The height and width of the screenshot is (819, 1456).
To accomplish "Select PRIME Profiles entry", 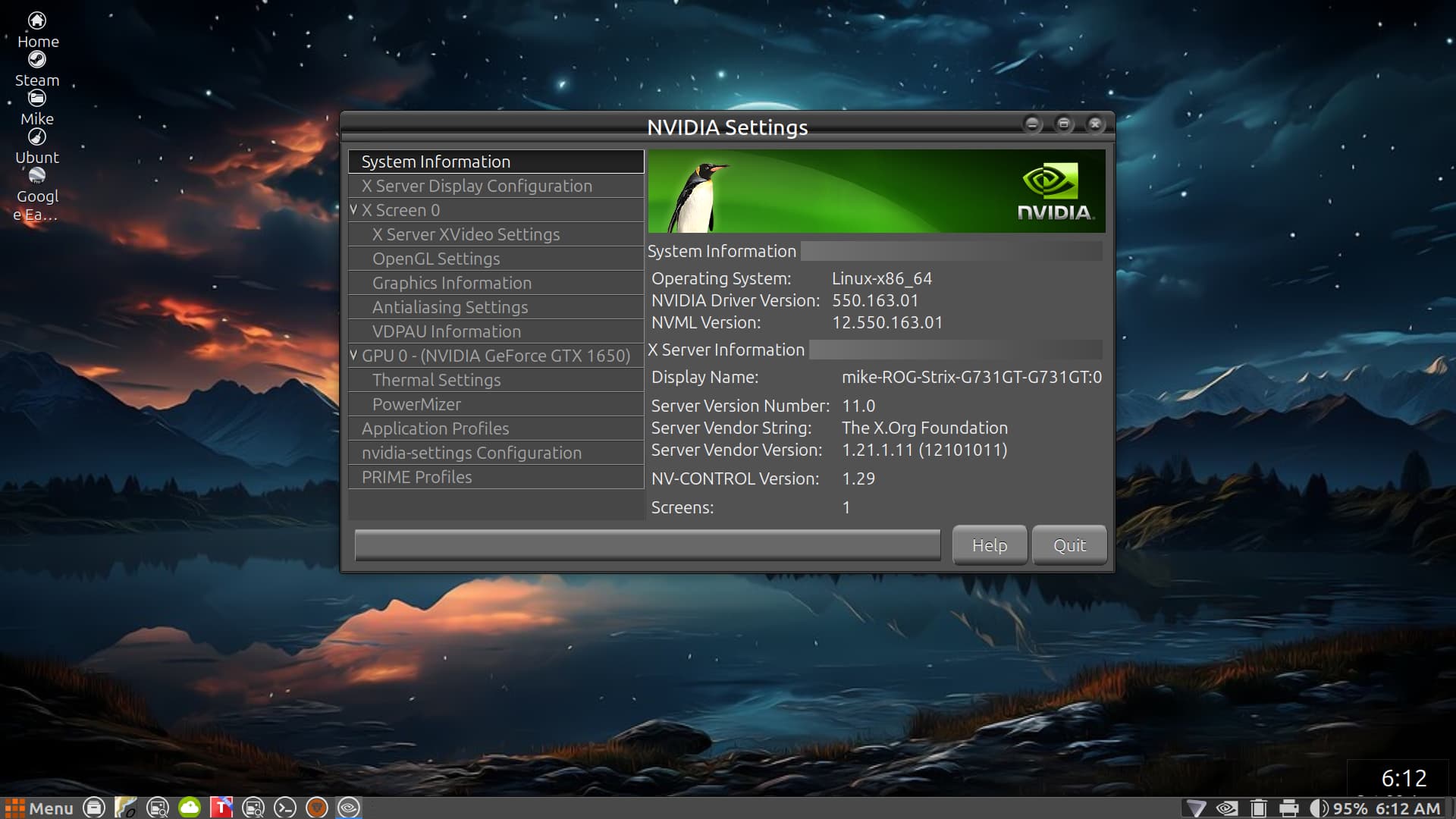I will coord(416,477).
